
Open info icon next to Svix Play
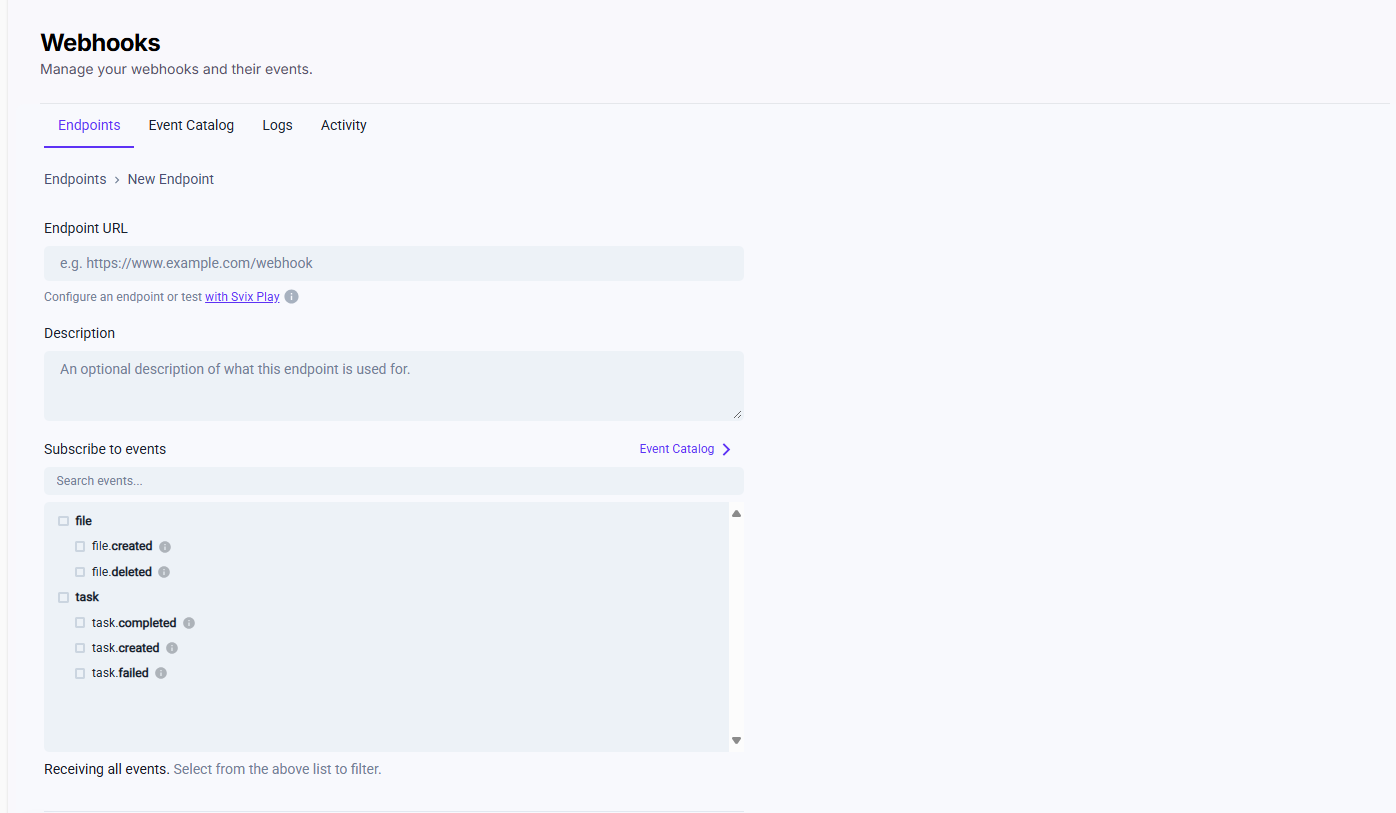(x=291, y=297)
